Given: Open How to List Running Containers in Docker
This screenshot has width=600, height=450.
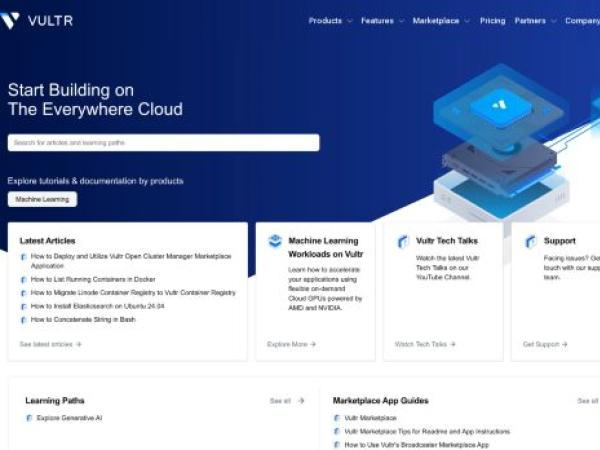Looking at the screenshot, I should click(93, 280).
